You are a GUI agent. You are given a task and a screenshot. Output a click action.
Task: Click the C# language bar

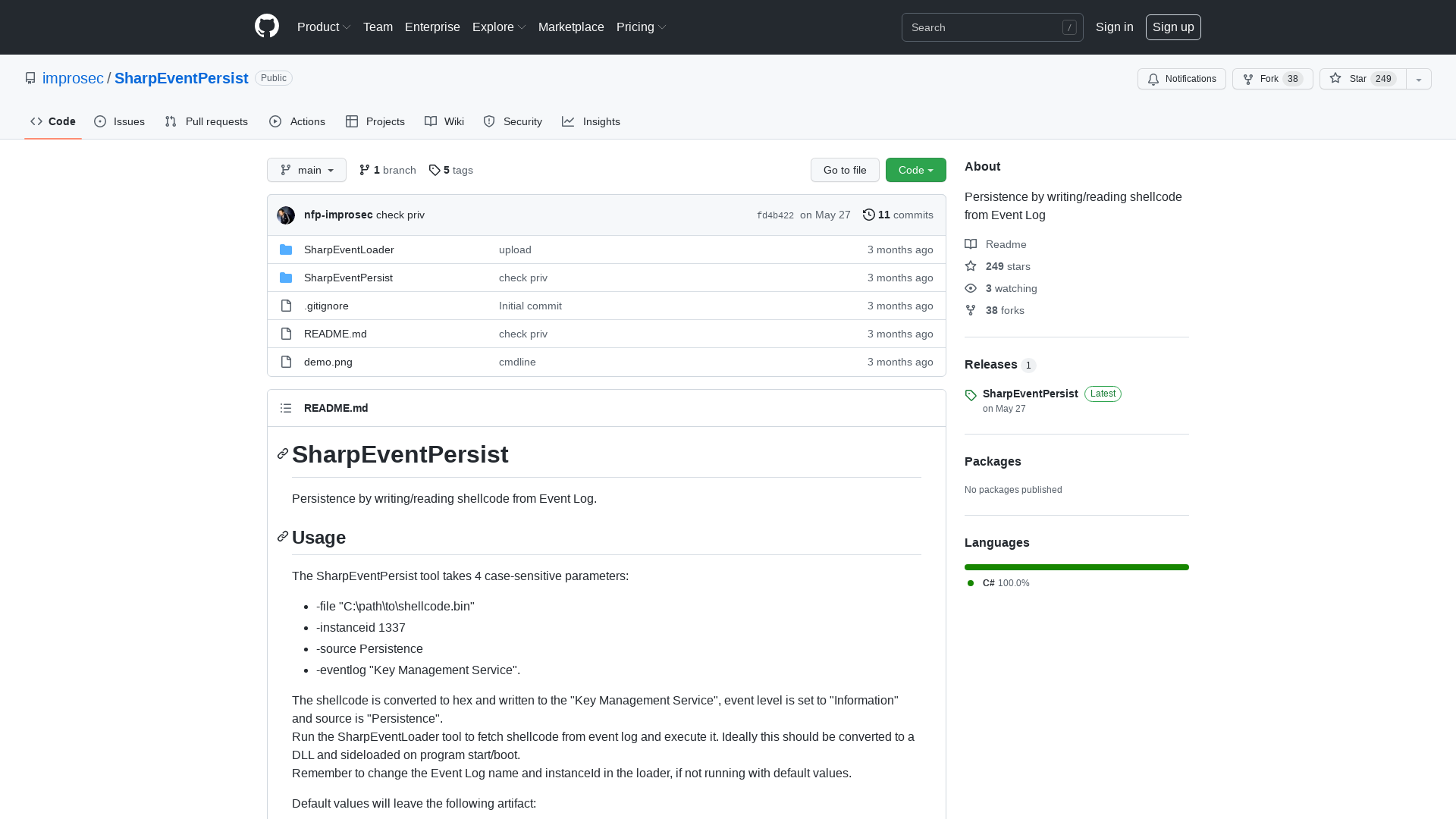1077,567
